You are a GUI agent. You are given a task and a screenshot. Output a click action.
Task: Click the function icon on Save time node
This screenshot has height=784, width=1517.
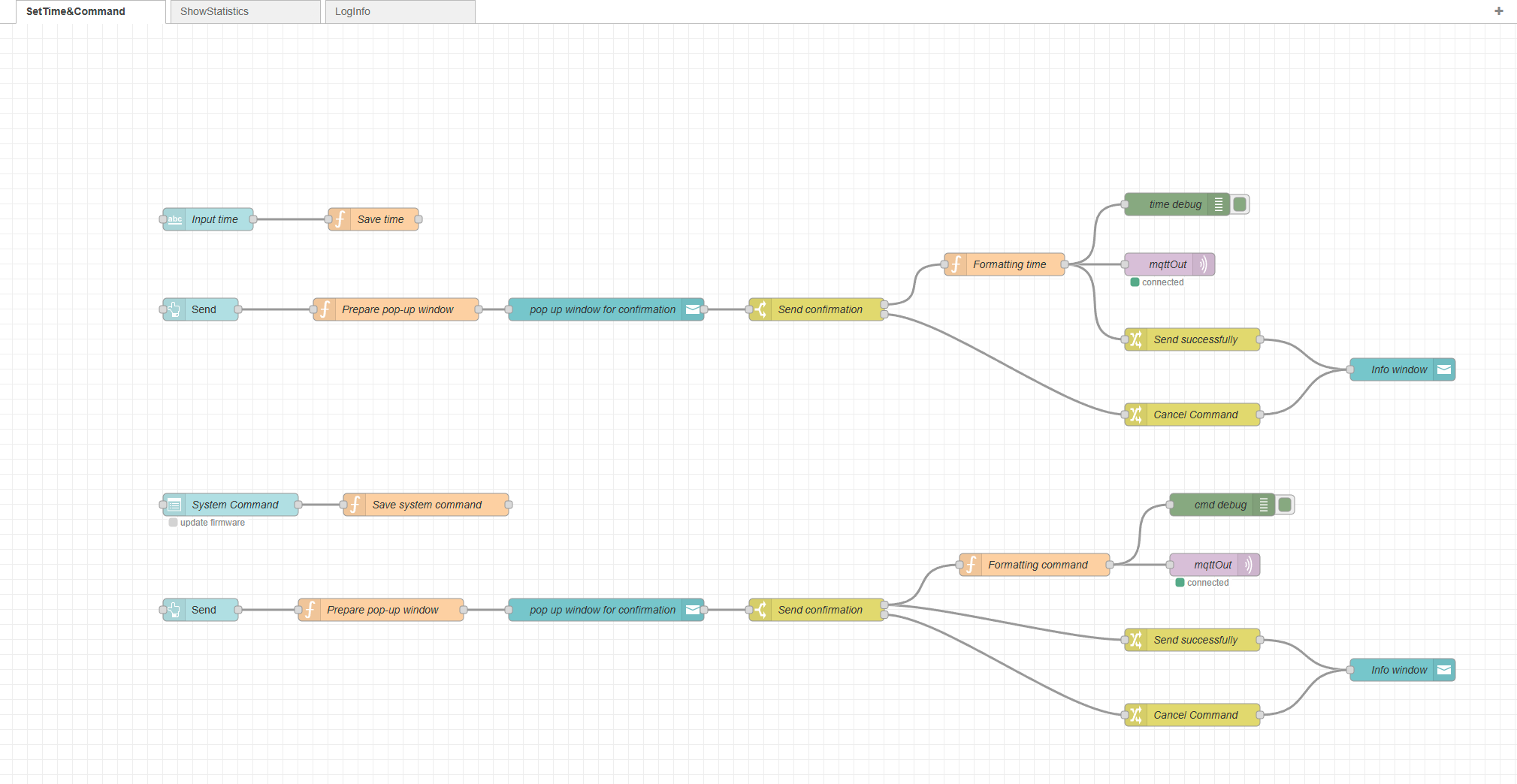click(340, 219)
